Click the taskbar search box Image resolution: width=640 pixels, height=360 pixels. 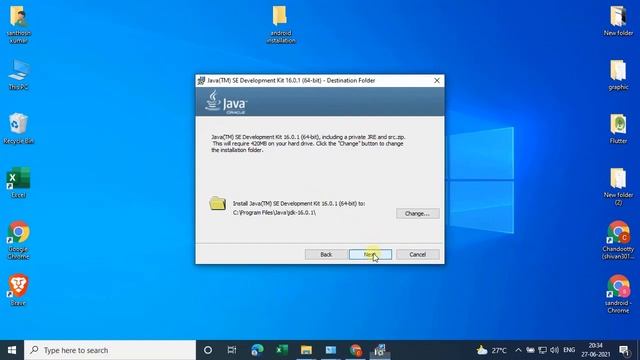pos(110,350)
